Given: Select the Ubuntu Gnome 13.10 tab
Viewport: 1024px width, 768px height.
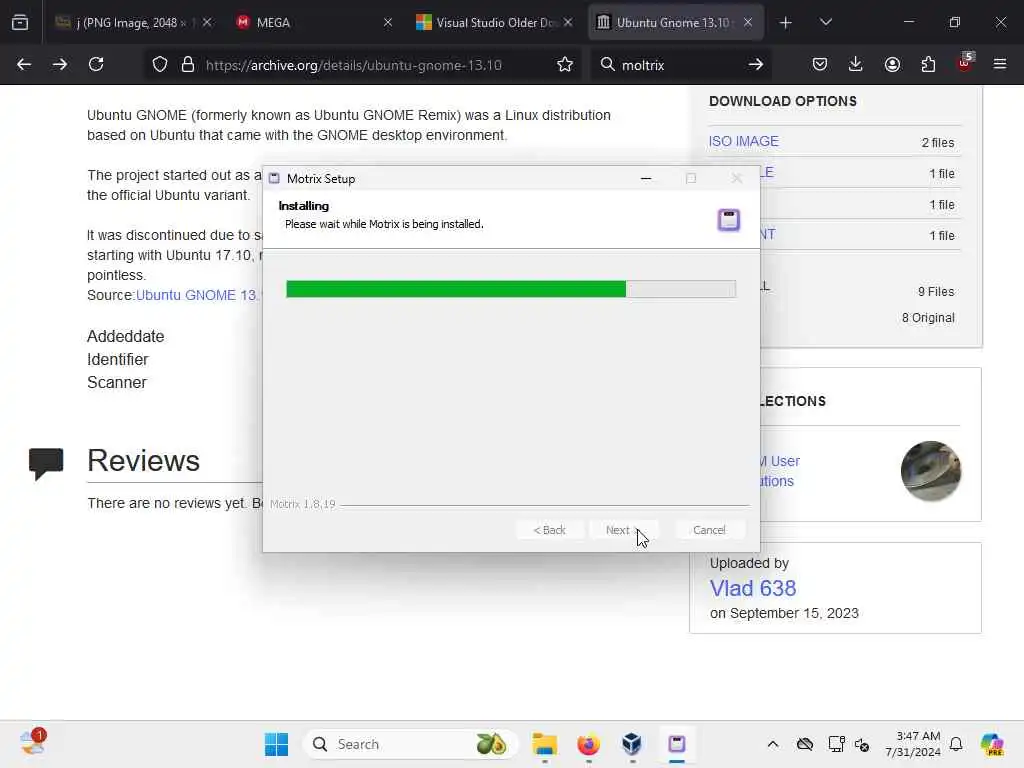Looking at the screenshot, I should (675, 22).
